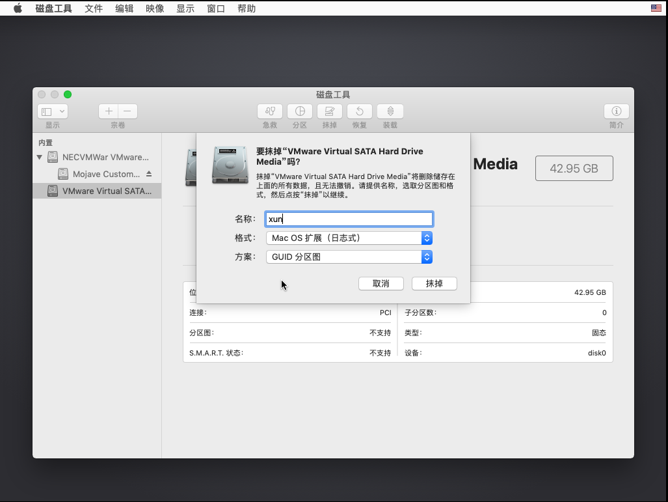Open the sidebar 显示 view dropdown

(53, 111)
